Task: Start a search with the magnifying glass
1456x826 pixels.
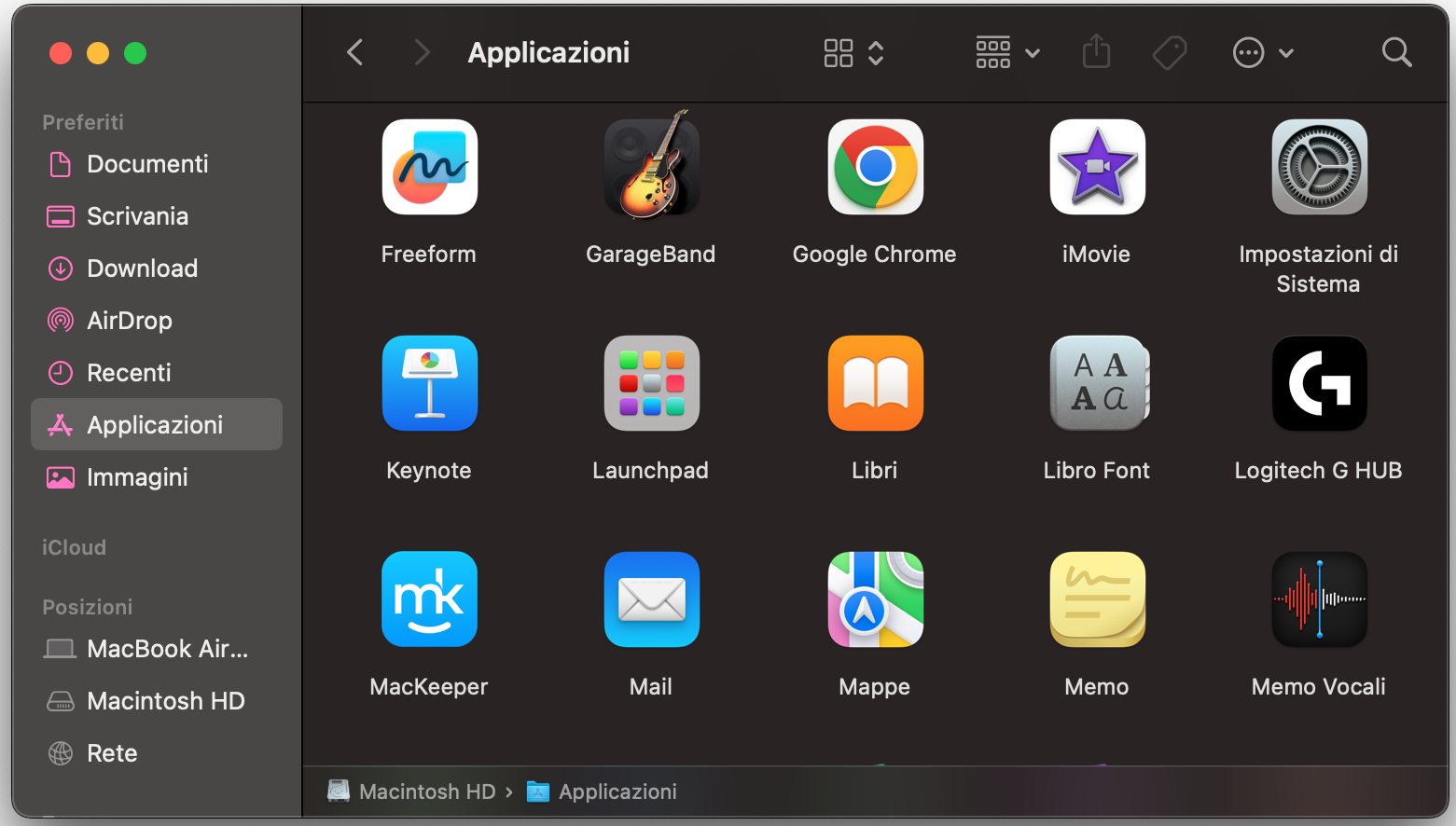Action: tap(1396, 52)
